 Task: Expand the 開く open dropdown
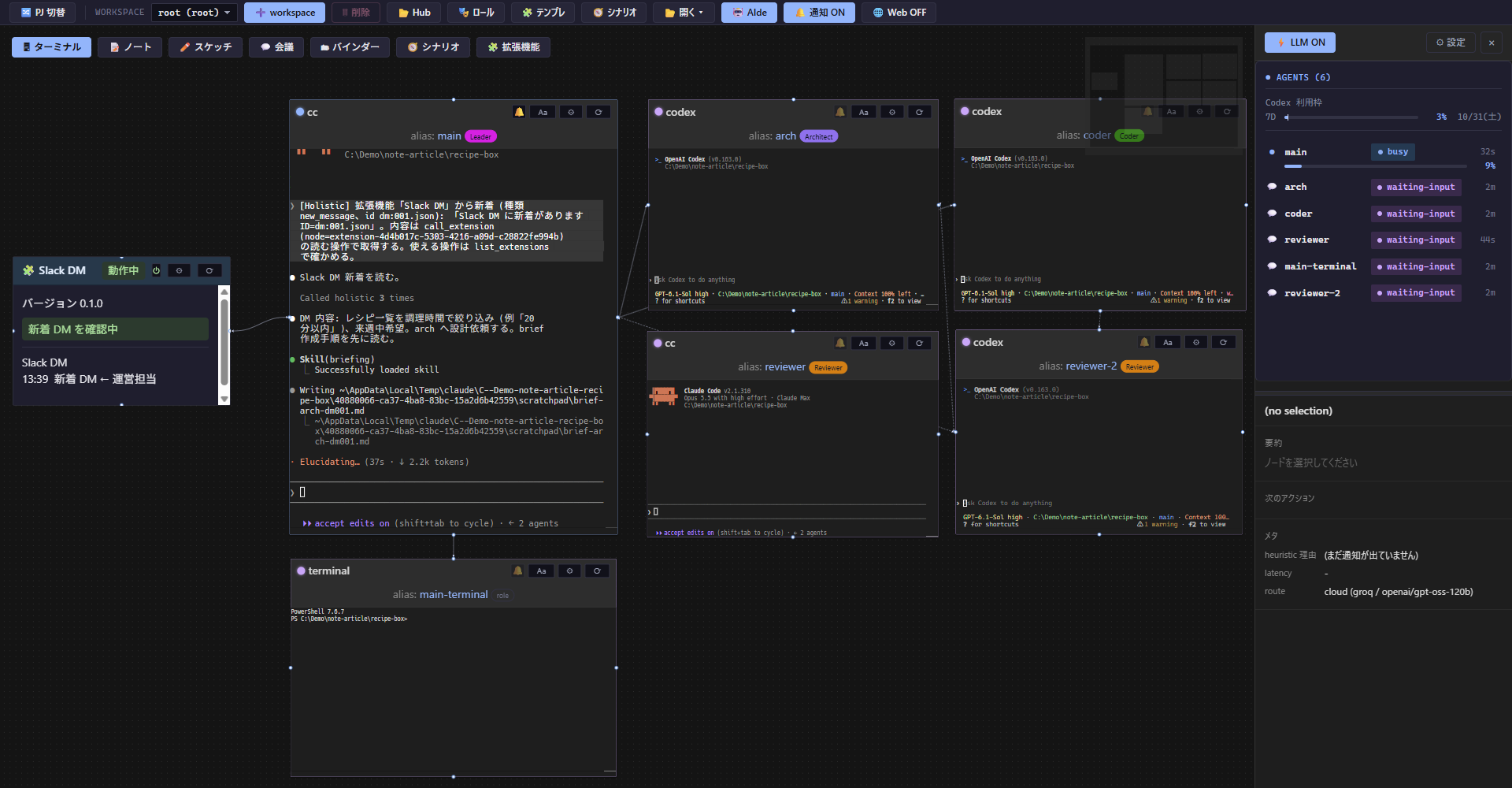[x=684, y=13]
